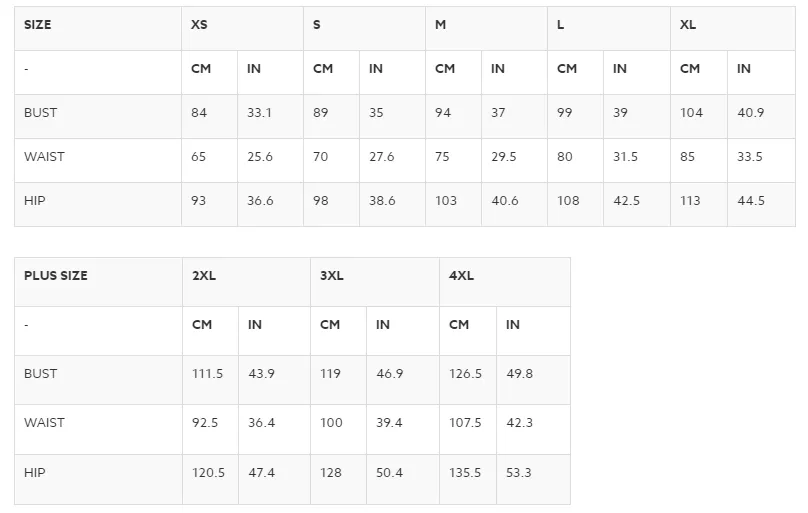This screenshot has width=808, height=513.
Task: Select the S hip value 38.6
Action: tap(382, 201)
